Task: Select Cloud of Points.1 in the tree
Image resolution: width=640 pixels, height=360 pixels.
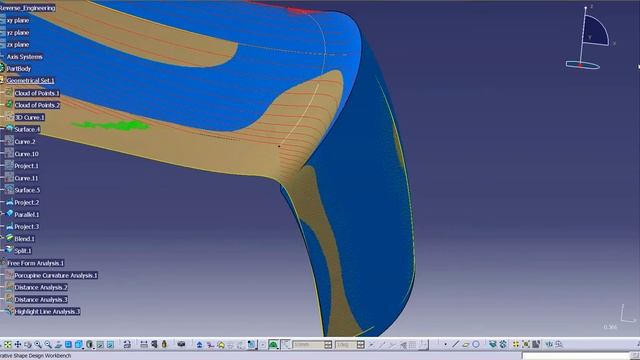Action: click(37, 93)
